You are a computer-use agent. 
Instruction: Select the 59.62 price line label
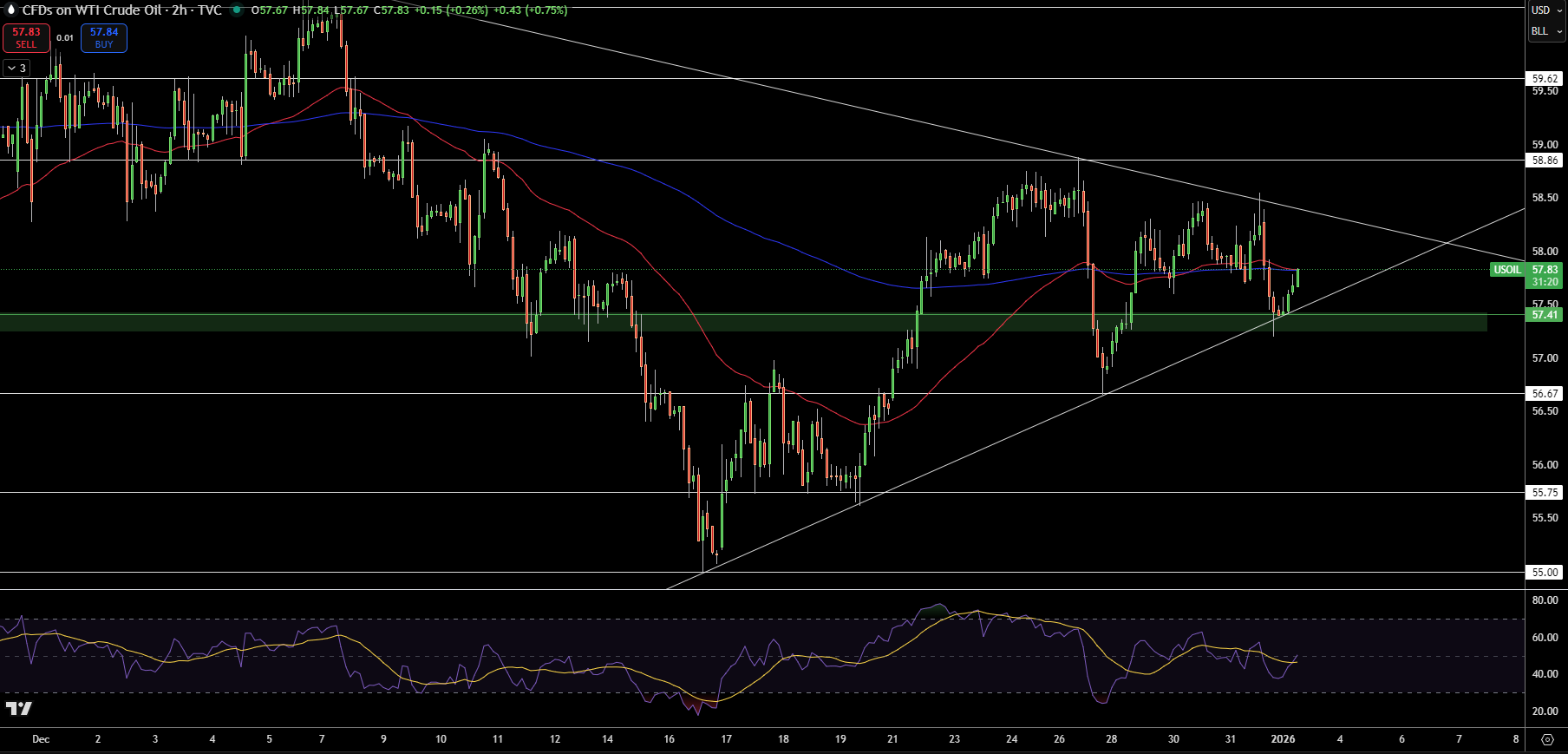1545,78
